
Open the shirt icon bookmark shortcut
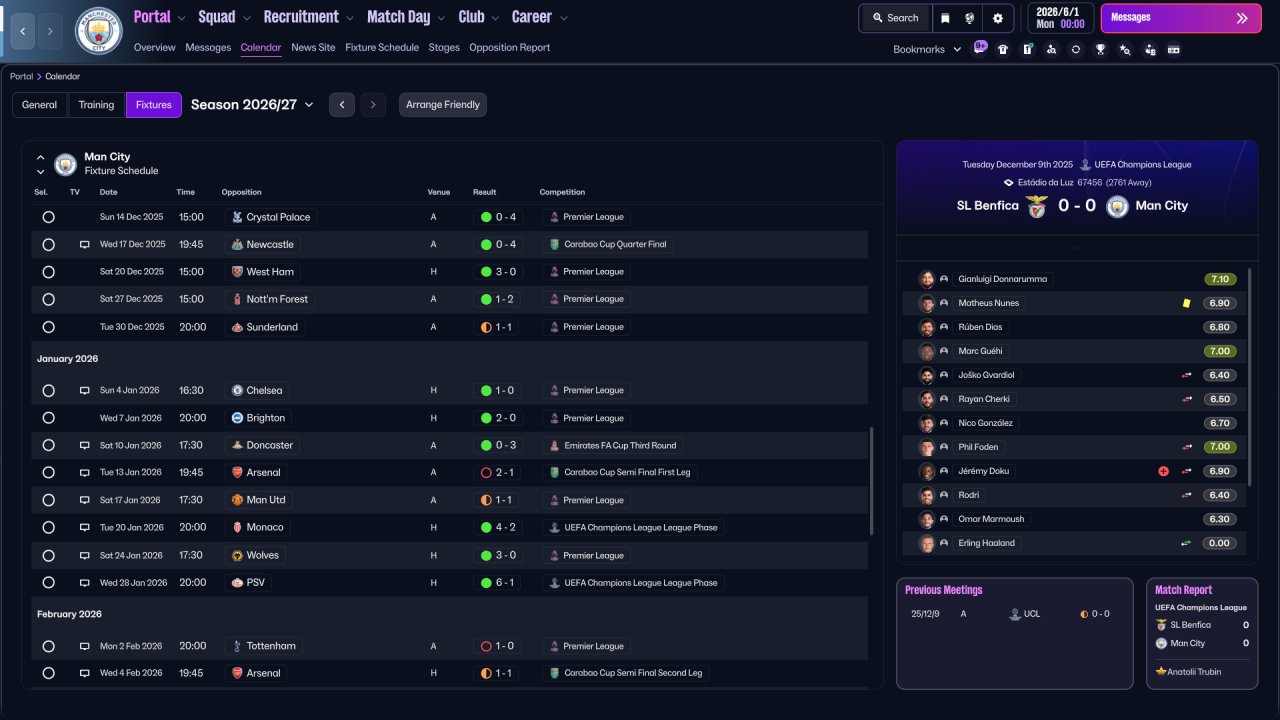point(1003,49)
